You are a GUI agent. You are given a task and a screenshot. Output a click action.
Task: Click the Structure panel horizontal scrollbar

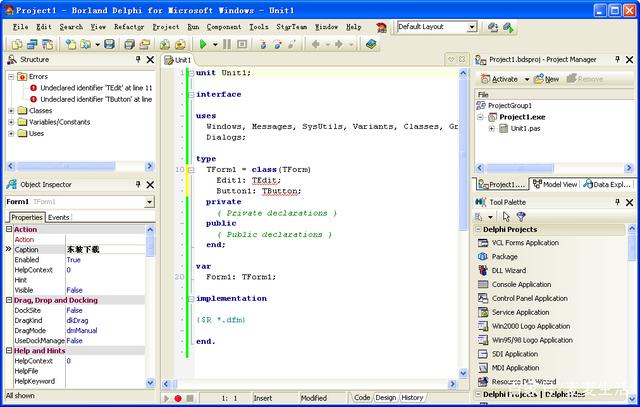click(80, 166)
